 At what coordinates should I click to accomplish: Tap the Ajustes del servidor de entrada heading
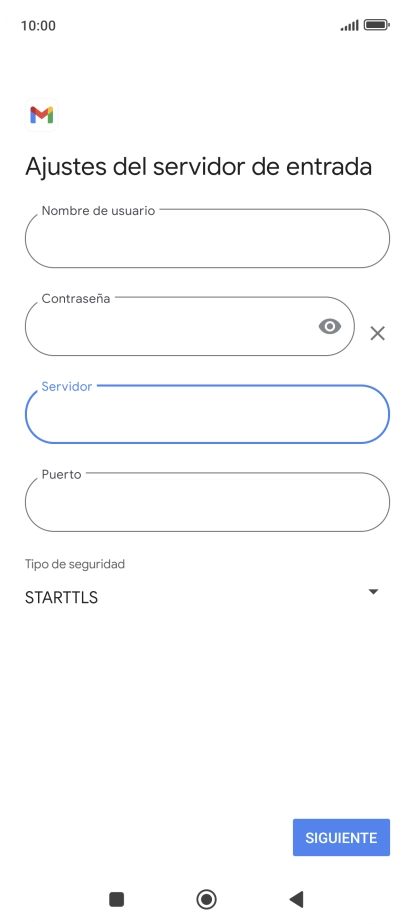click(199, 167)
